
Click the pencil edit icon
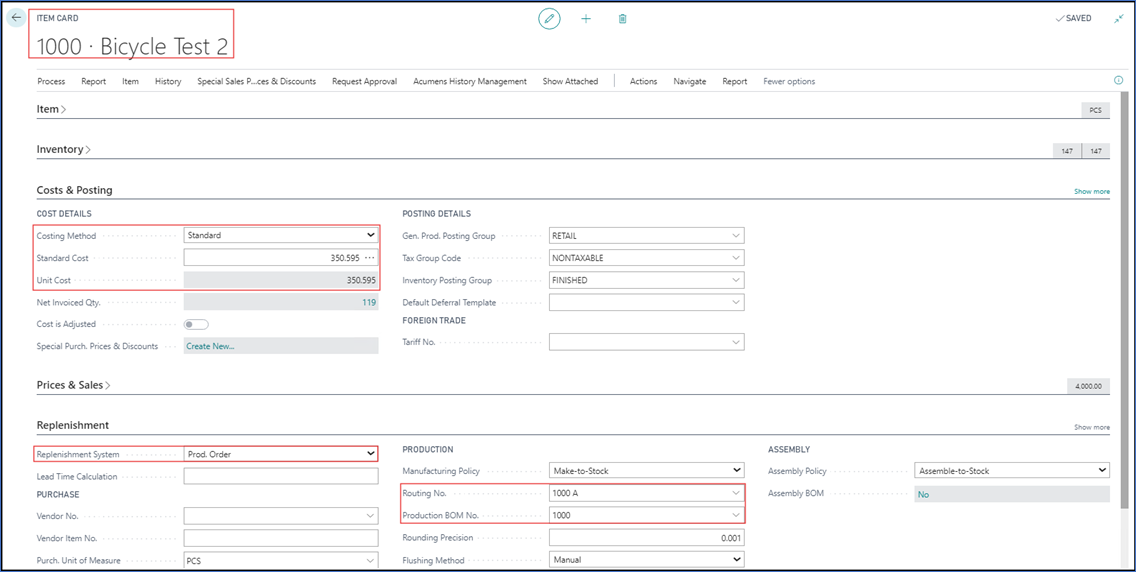coord(549,19)
